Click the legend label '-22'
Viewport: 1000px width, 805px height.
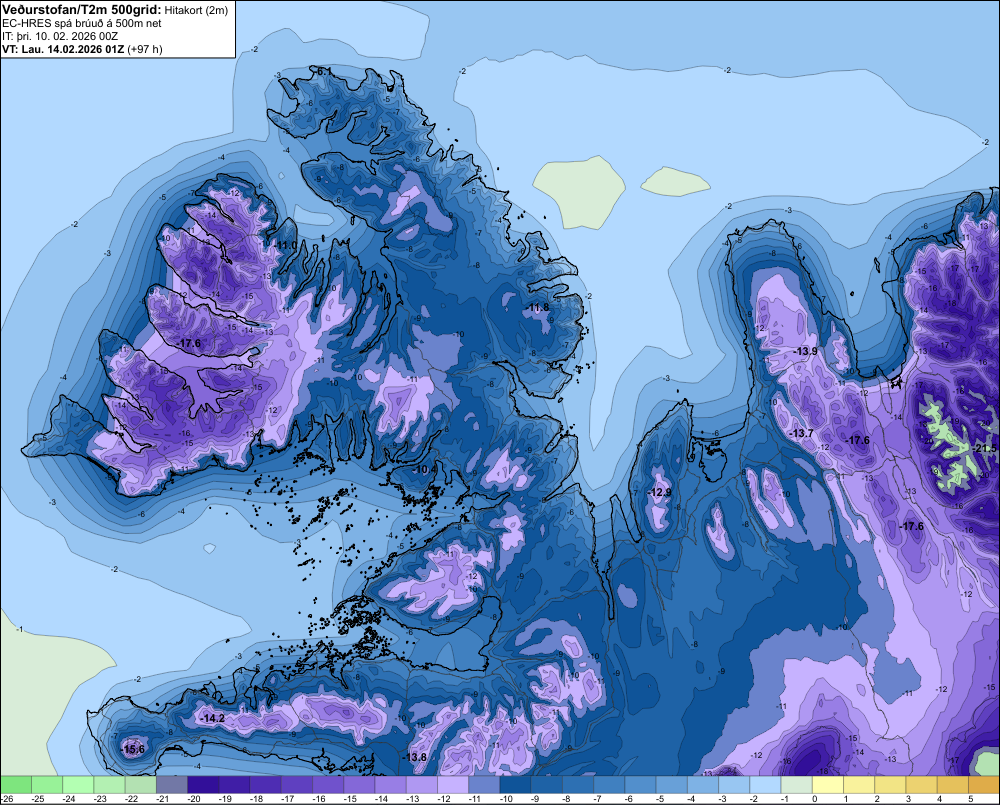[132, 799]
